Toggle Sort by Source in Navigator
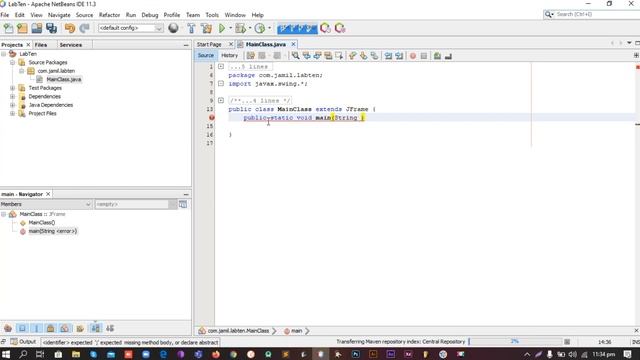The image size is (640, 360). [x=110, y=328]
